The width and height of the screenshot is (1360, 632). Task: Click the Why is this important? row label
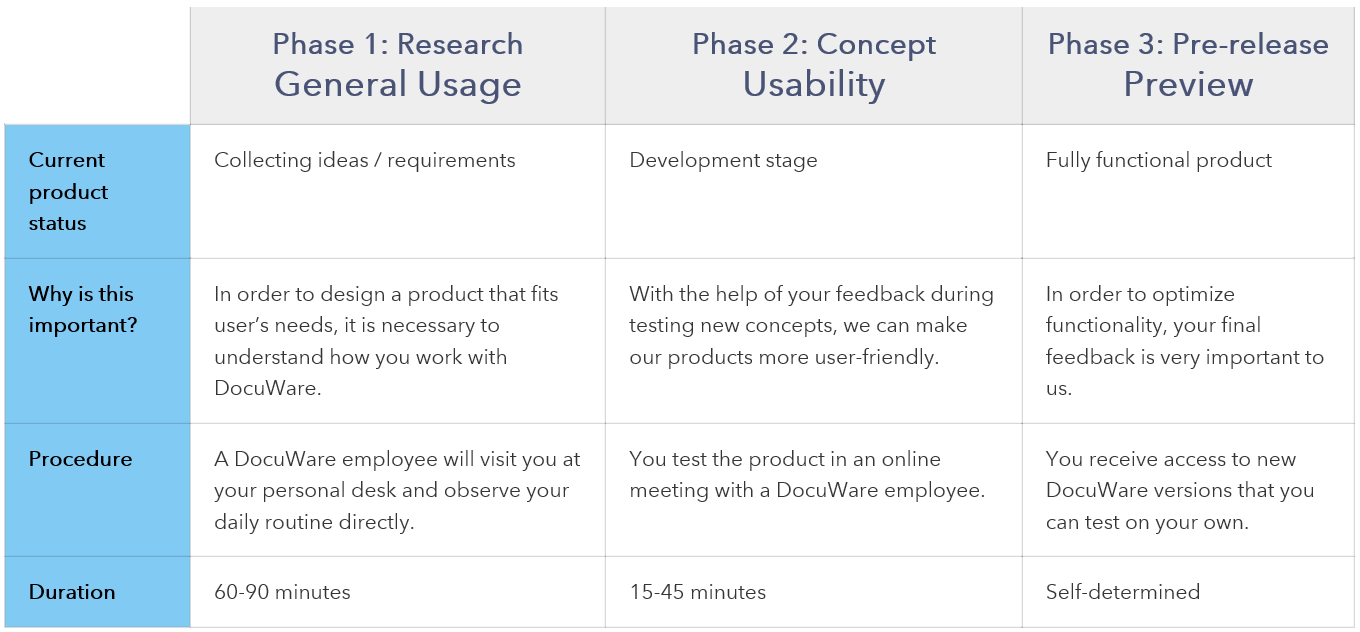(x=81, y=310)
